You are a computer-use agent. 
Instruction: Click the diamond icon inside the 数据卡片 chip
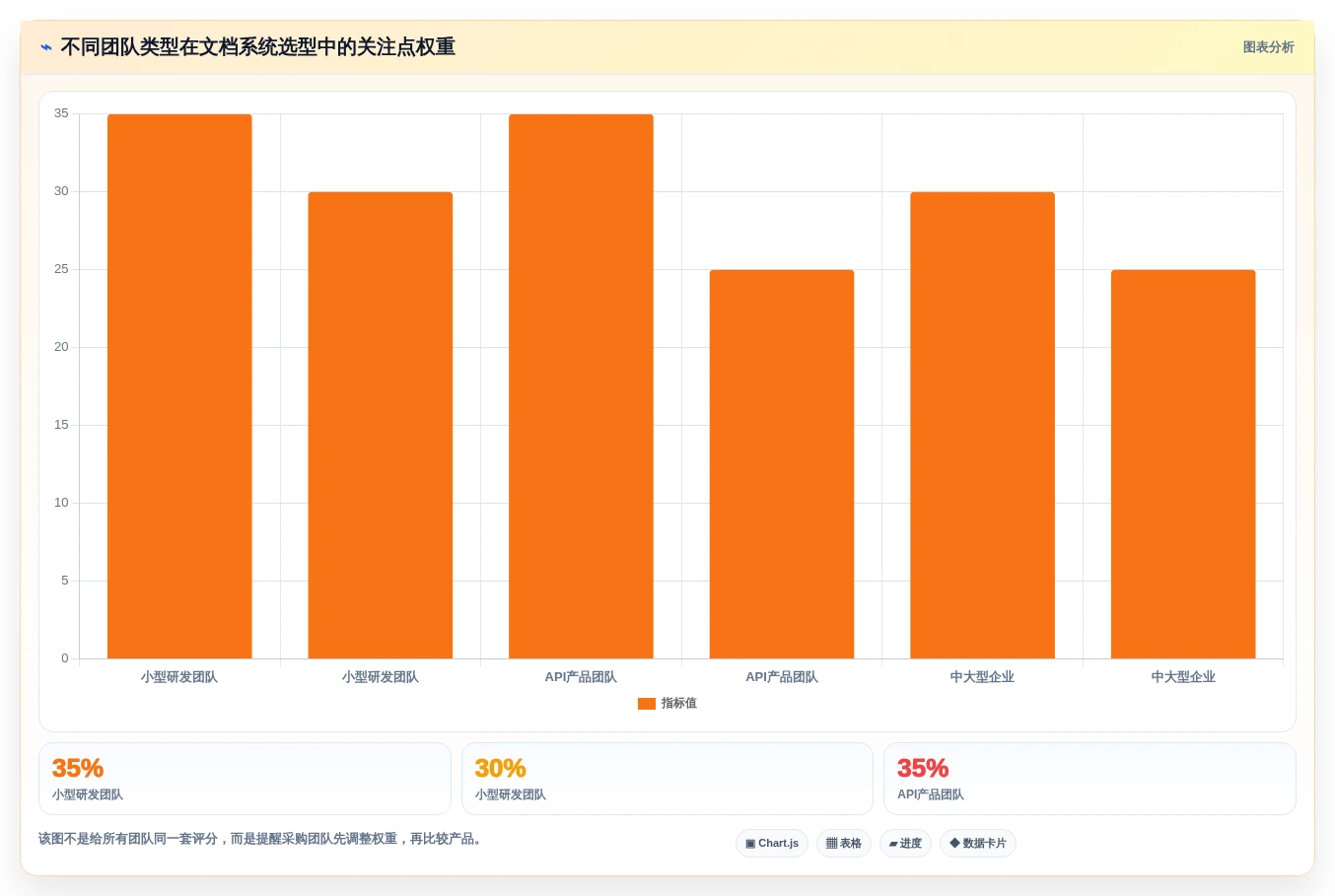(x=954, y=843)
